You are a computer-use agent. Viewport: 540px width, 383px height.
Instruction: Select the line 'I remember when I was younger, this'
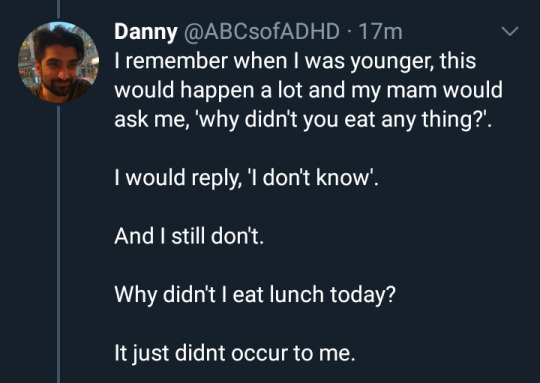(295, 61)
